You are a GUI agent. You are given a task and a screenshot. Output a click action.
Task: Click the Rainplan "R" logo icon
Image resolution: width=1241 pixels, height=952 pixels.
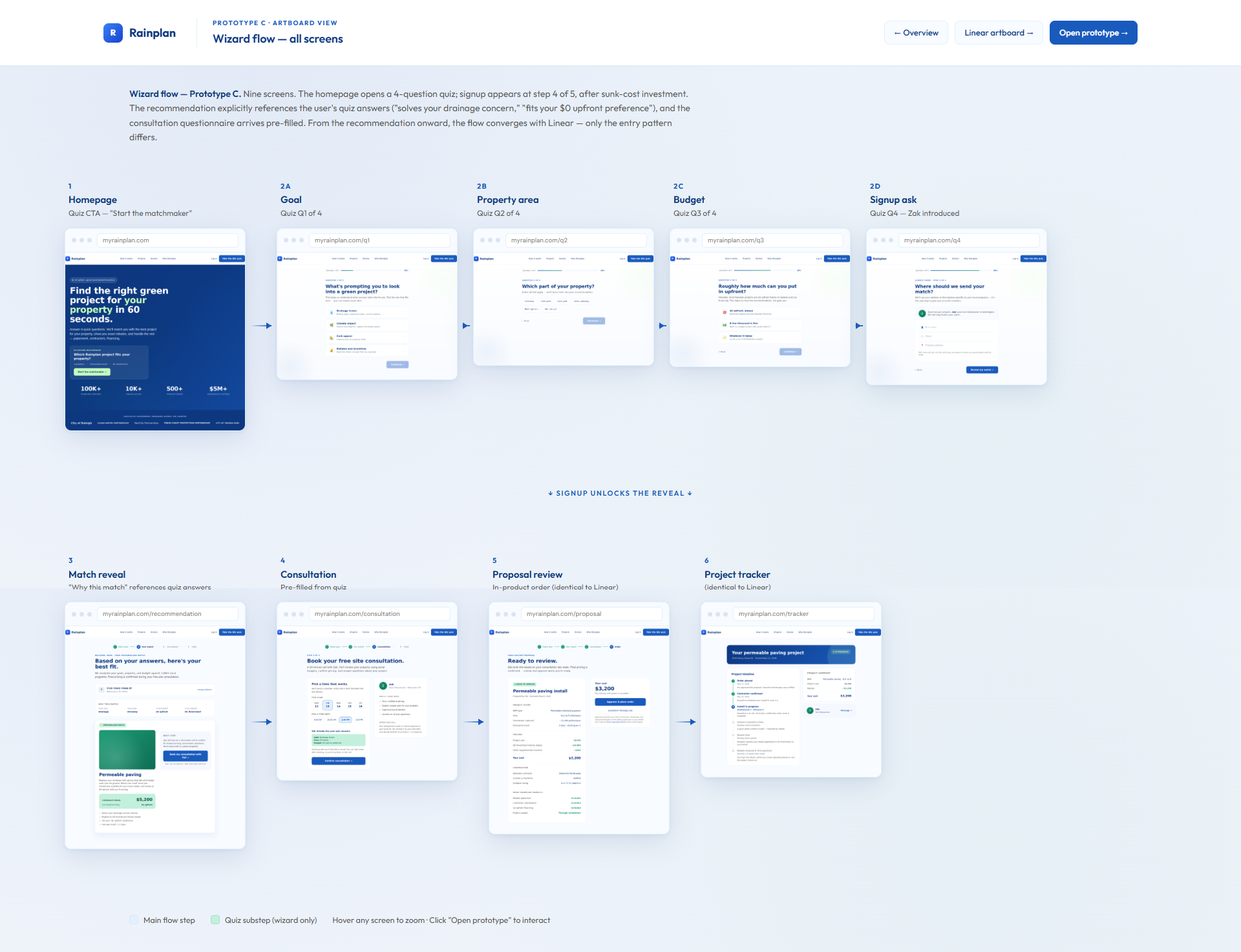pos(113,33)
